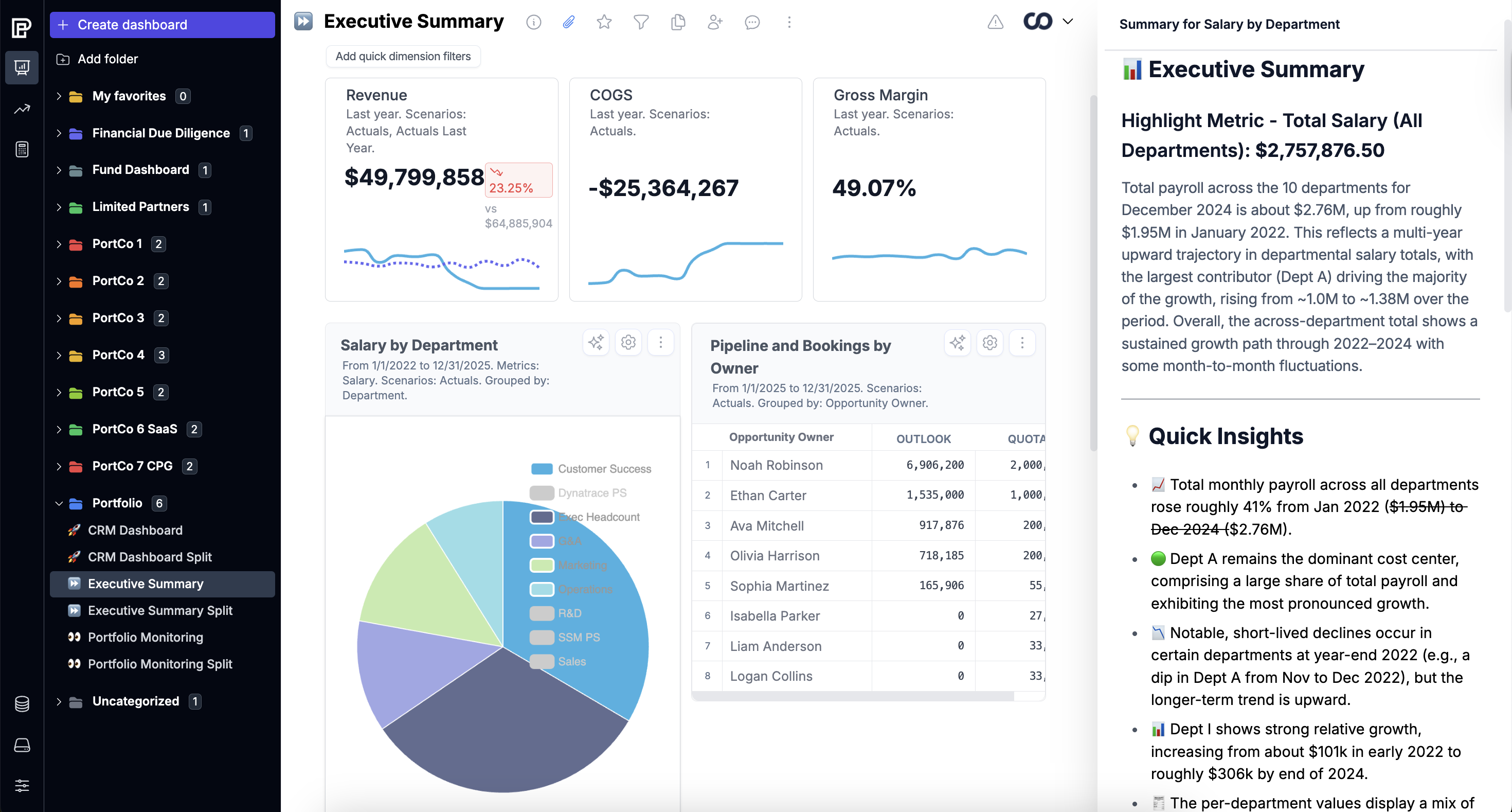The image size is (1512, 812).
Task: Open the share users icon
Action: [714, 22]
